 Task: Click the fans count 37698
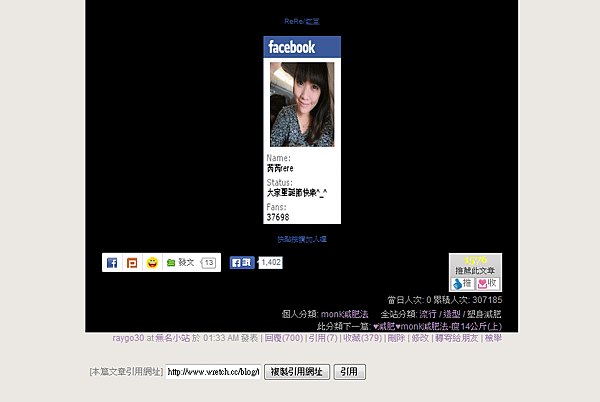pyautogui.click(x=278, y=217)
